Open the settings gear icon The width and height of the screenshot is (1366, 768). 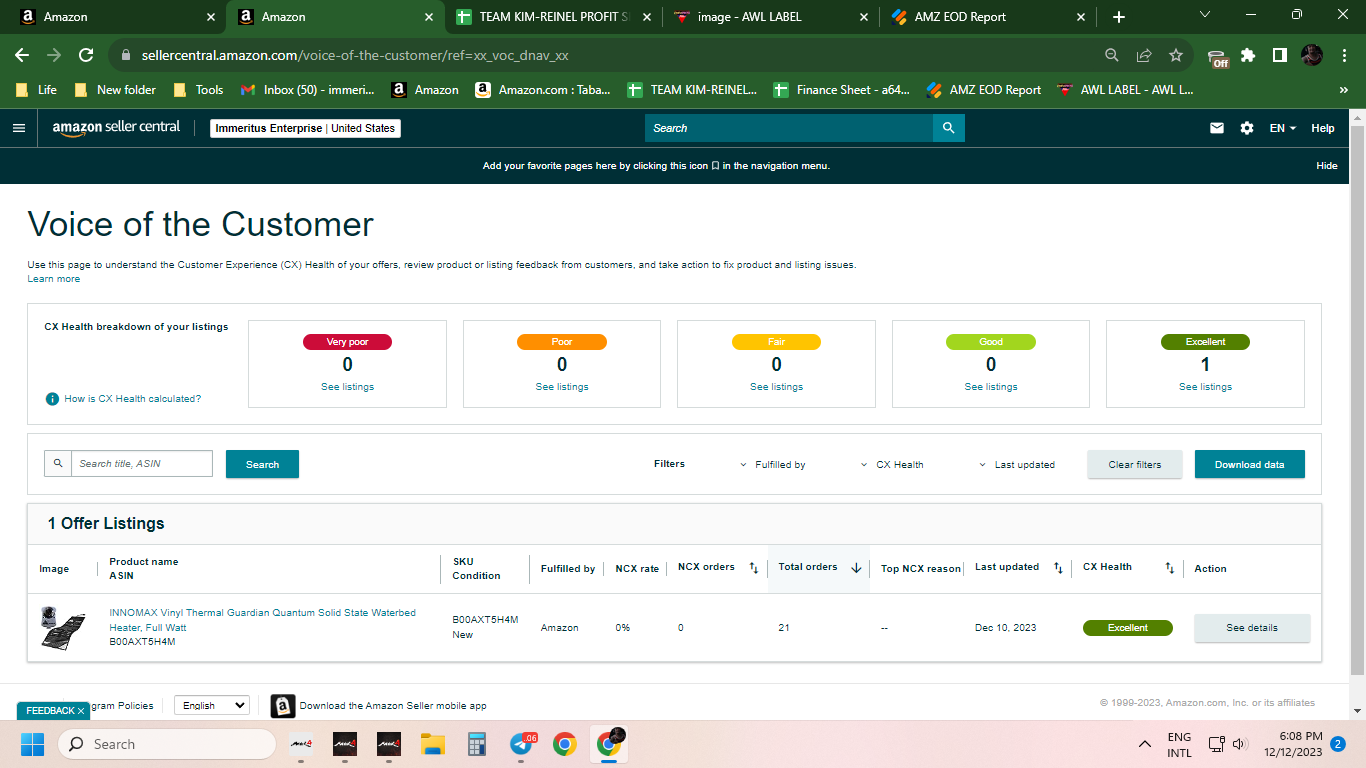[x=1247, y=128]
